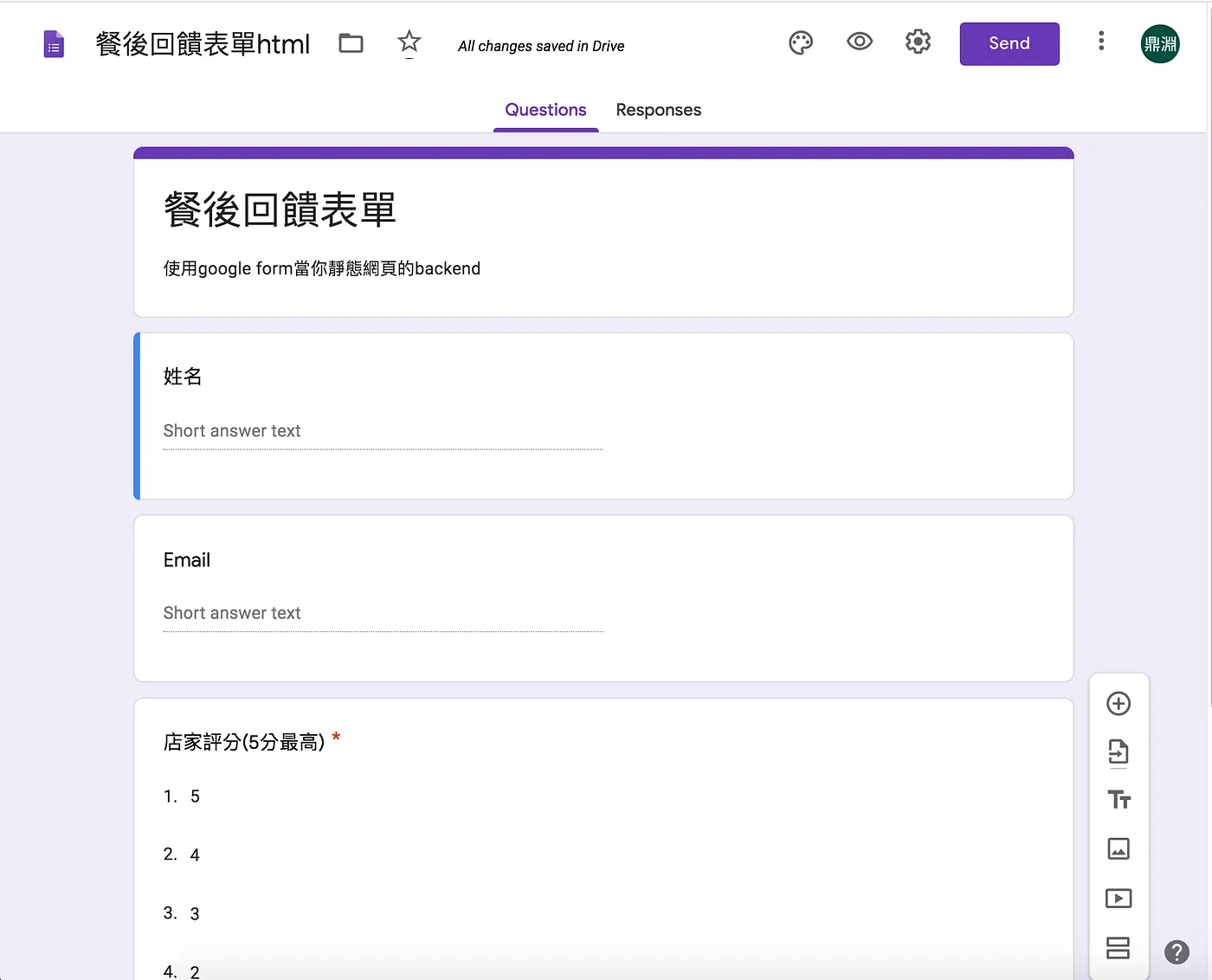This screenshot has width=1212, height=980.
Task: Import questions from another form
Action: coord(1119,752)
